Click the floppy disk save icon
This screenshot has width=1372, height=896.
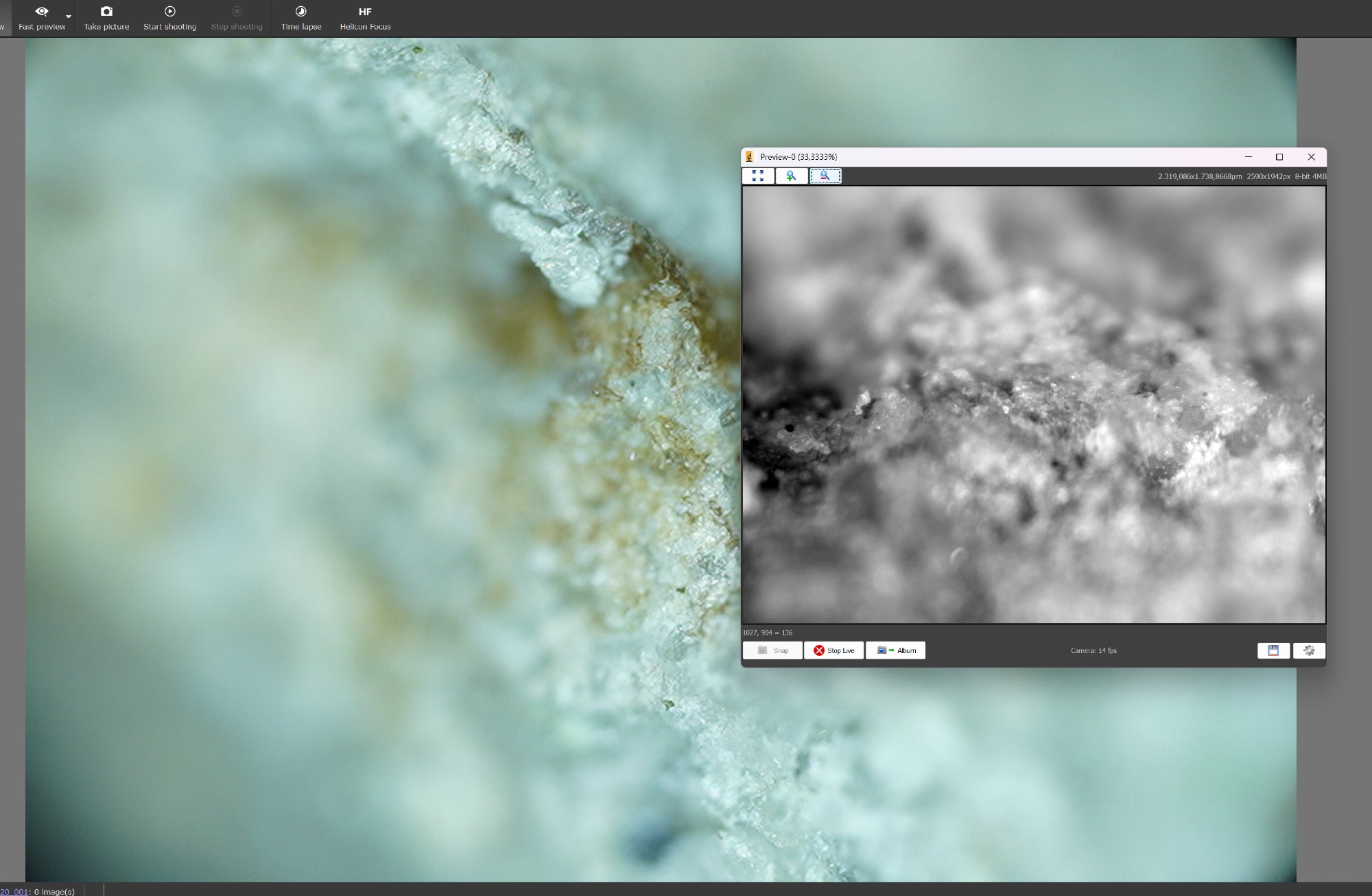(1273, 650)
